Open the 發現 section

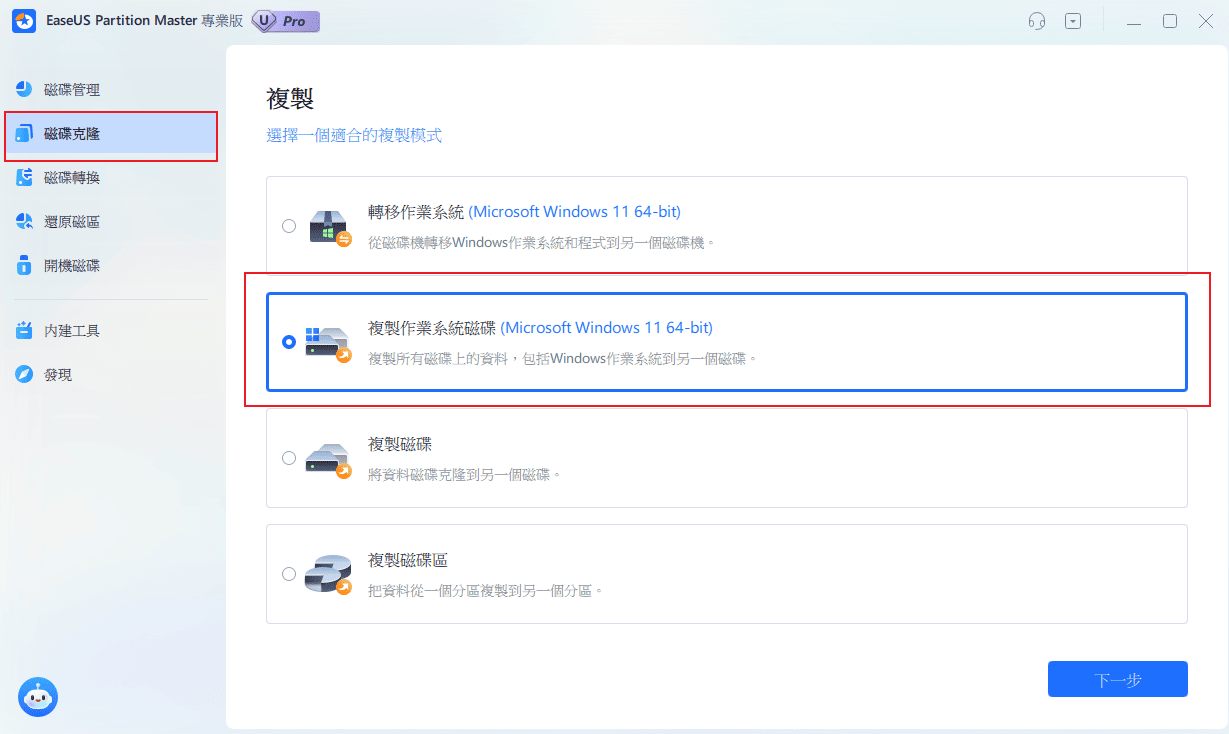click(52, 374)
